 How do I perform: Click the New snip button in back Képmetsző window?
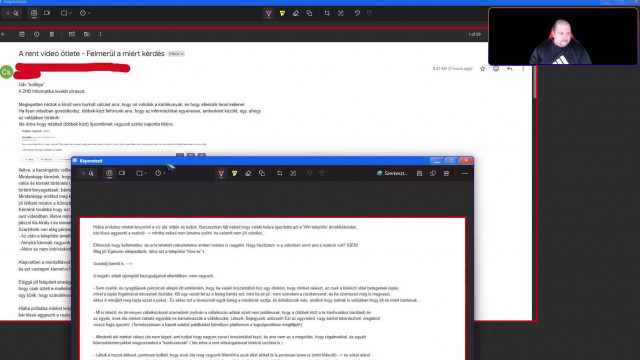(12, 13)
